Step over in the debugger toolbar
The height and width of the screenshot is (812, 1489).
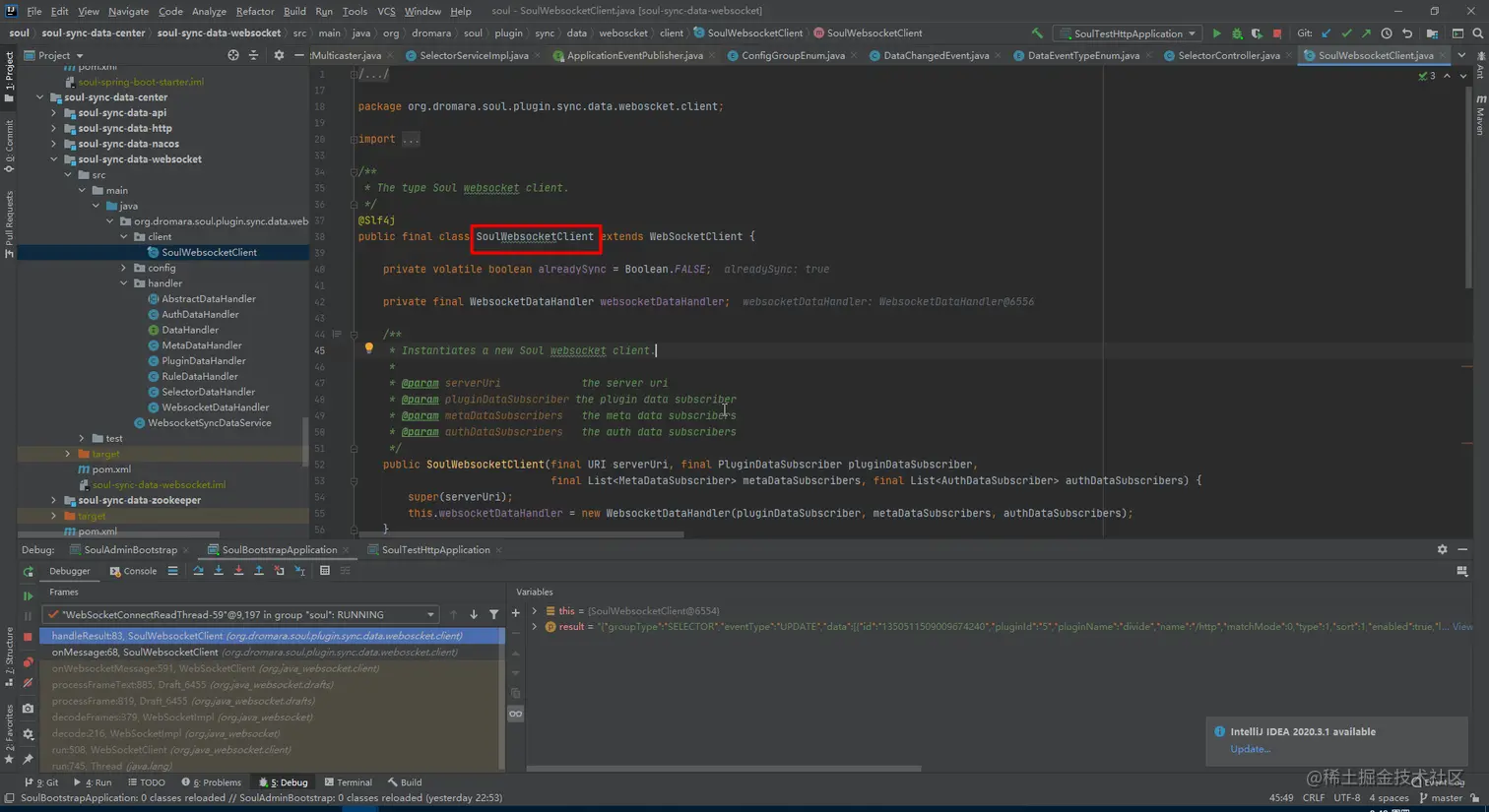pos(198,571)
